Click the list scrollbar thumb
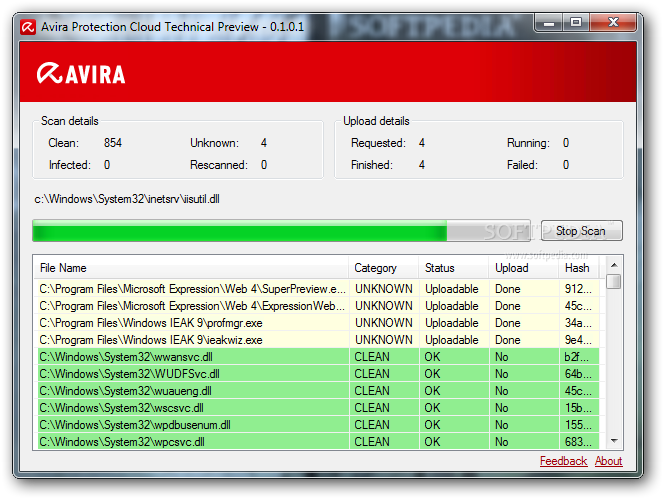Viewport: 664px width, 499px height. pyautogui.click(x=614, y=282)
